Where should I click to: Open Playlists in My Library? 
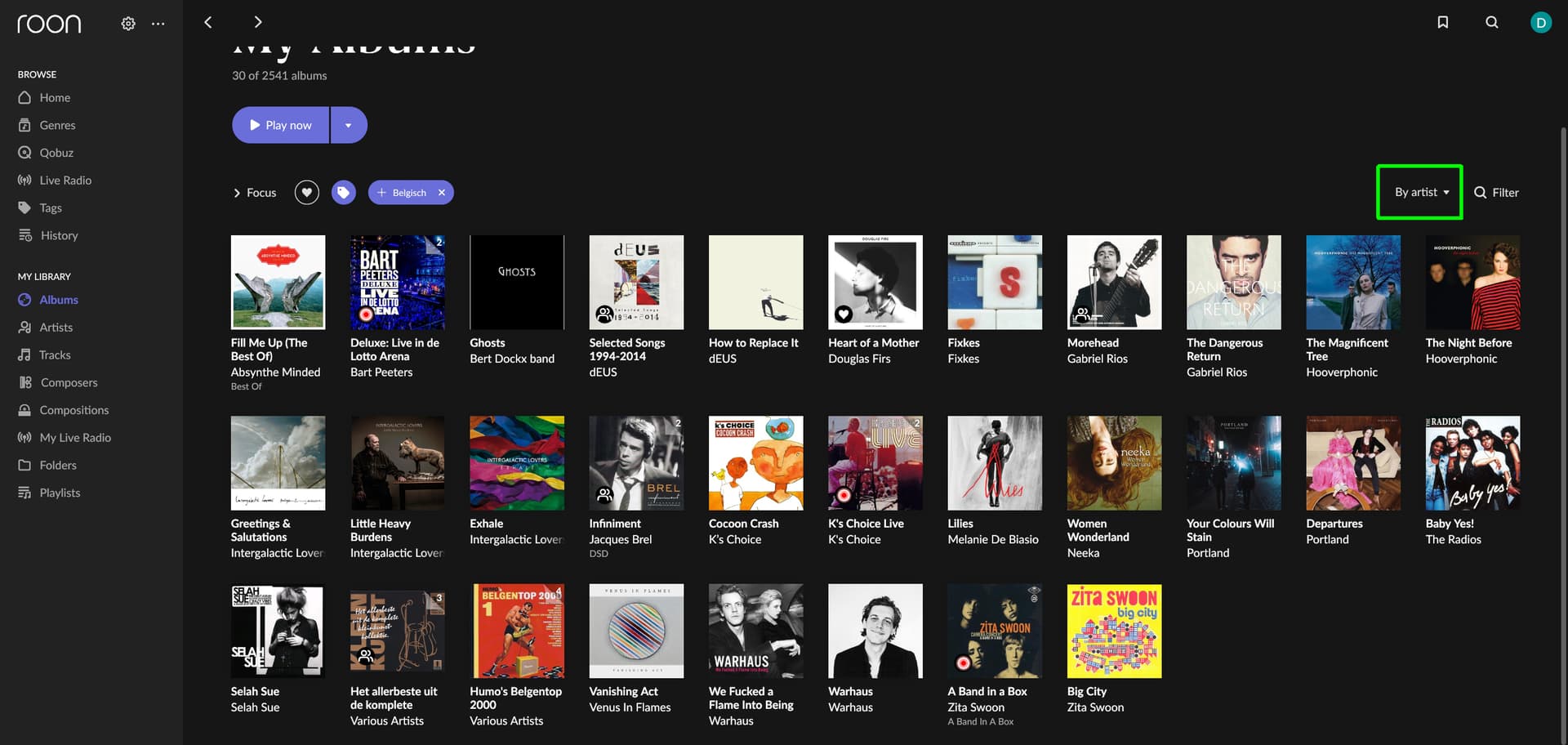point(60,493)
